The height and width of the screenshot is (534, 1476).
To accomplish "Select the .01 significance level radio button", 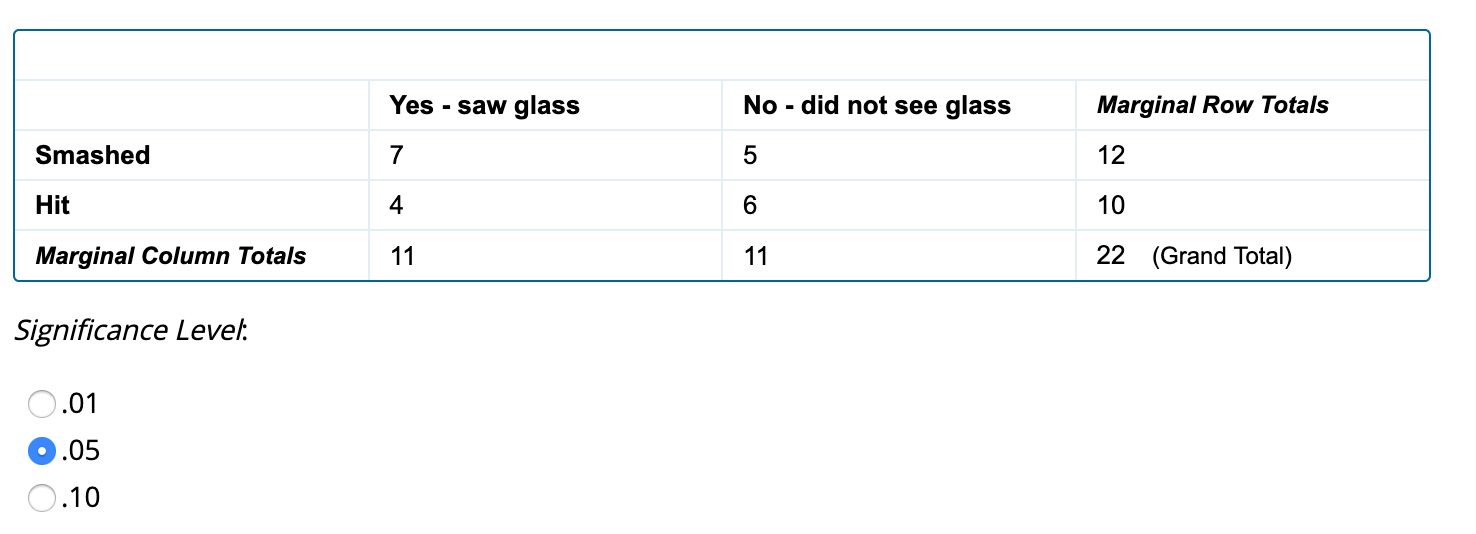I will [42, 404].
